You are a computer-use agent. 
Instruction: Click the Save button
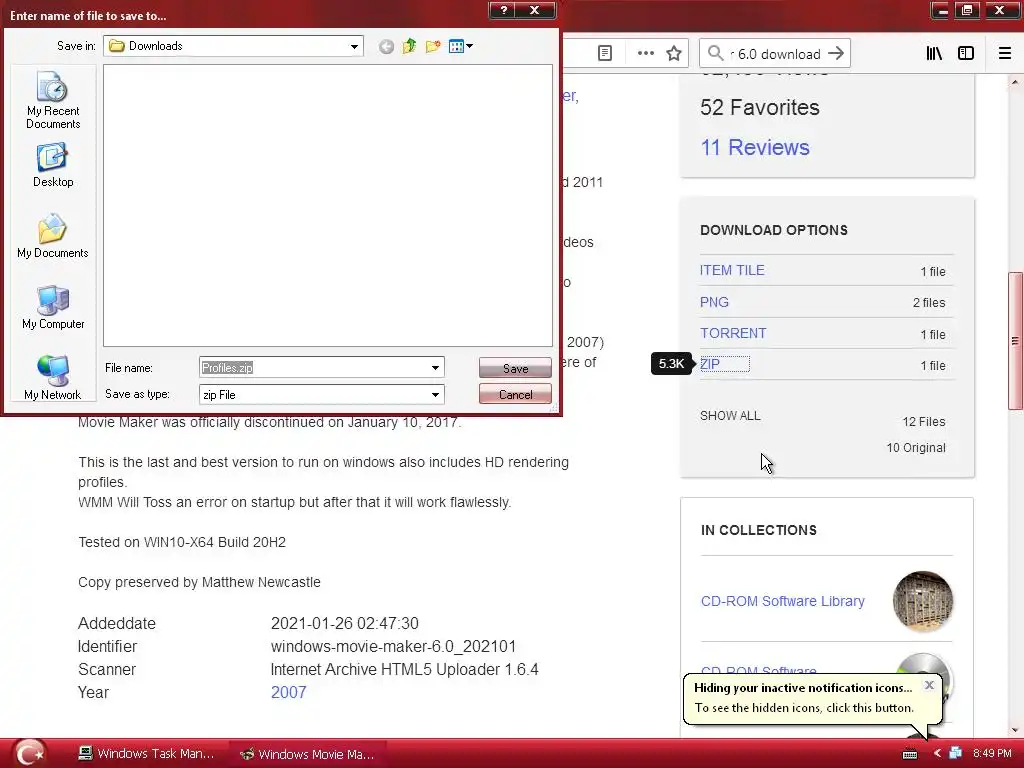coord(515,368)
